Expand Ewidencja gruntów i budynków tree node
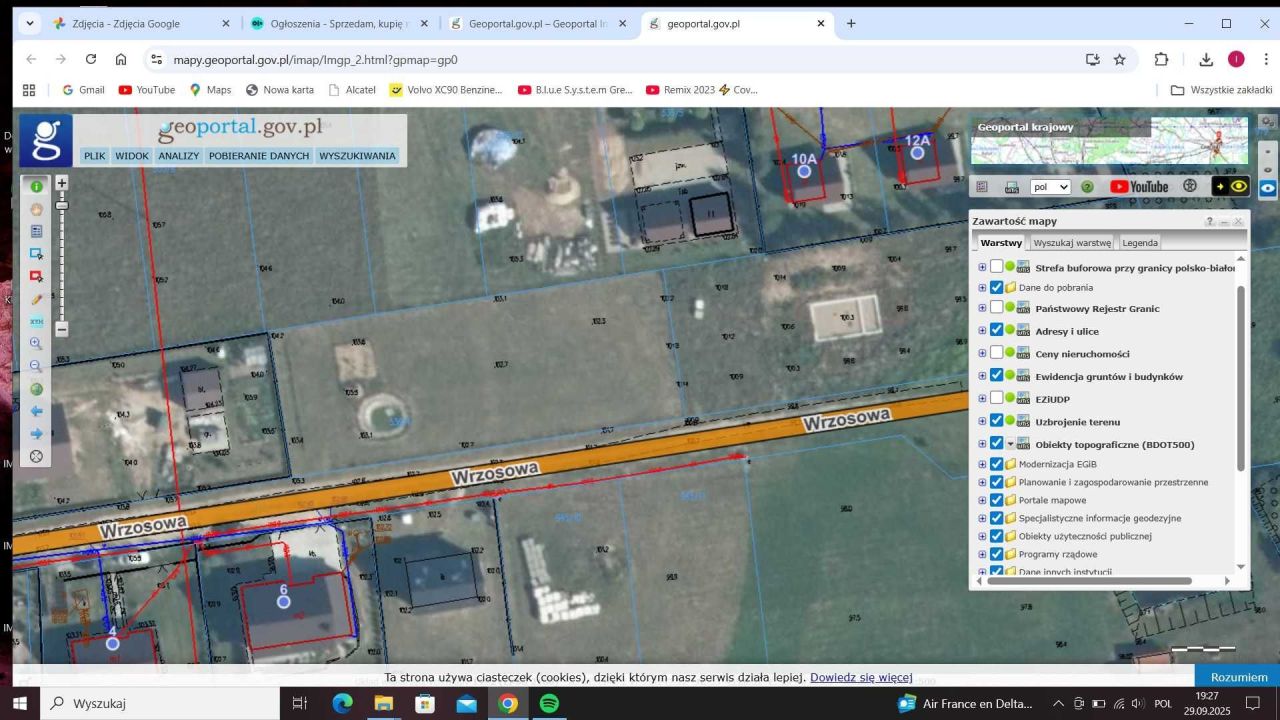Viewport: 1280px width, 720px height. point(982,376)
